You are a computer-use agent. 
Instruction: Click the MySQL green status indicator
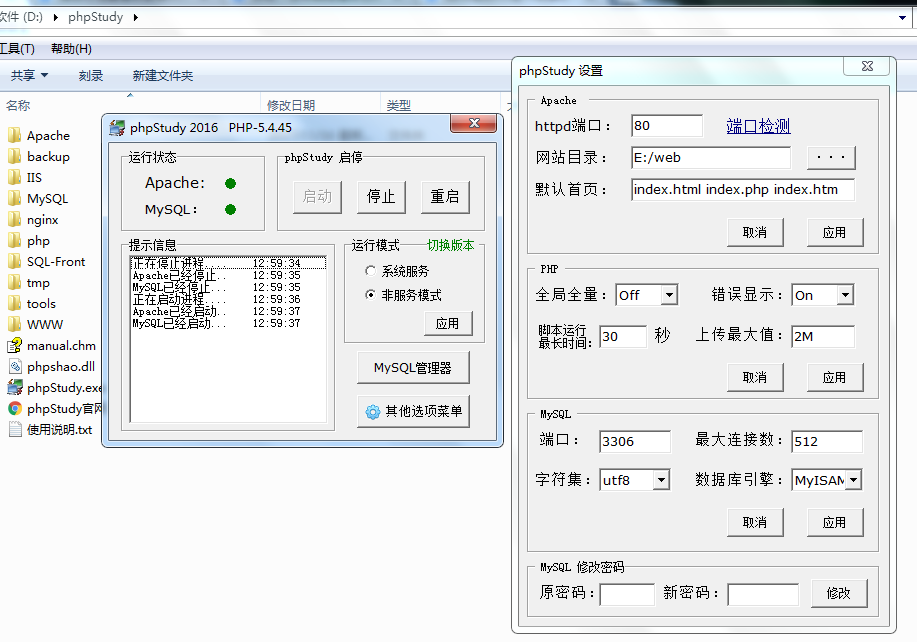pyautogui.click(x=230, y=209)
